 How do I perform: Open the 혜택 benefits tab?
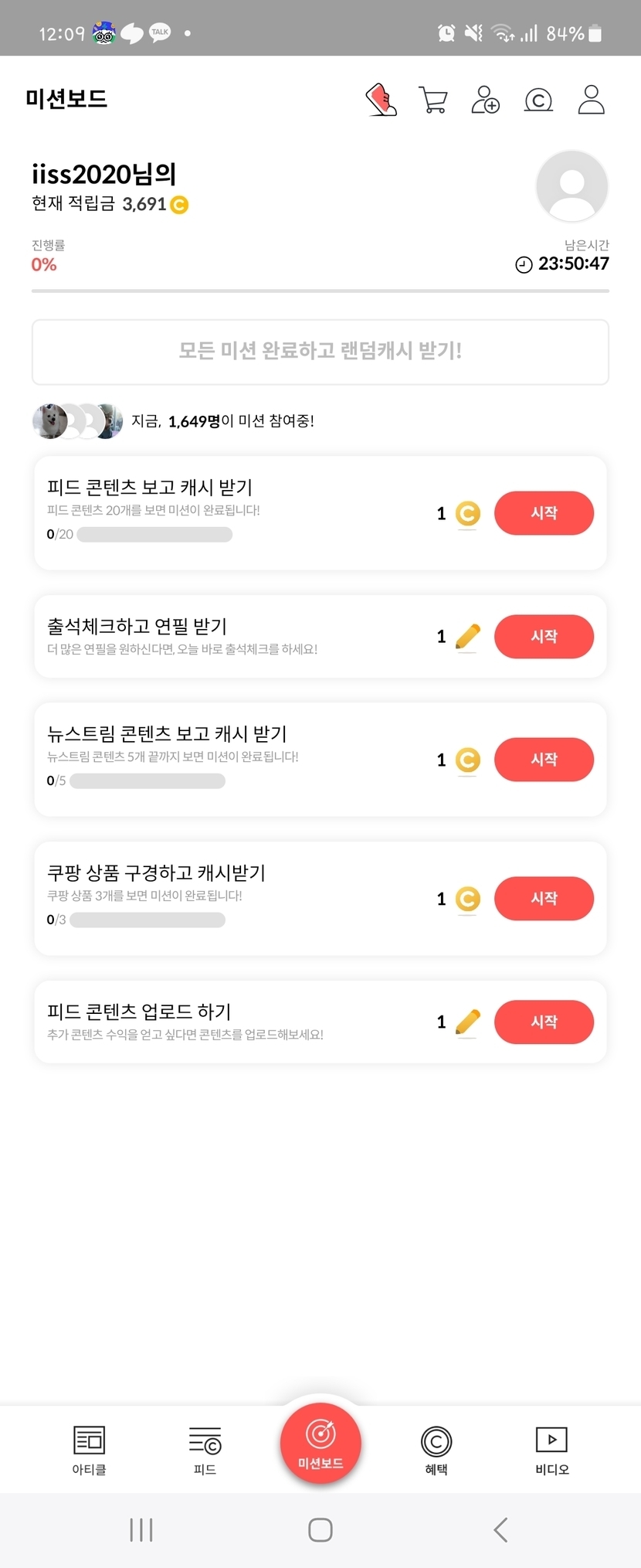(x=436, y=1449)
